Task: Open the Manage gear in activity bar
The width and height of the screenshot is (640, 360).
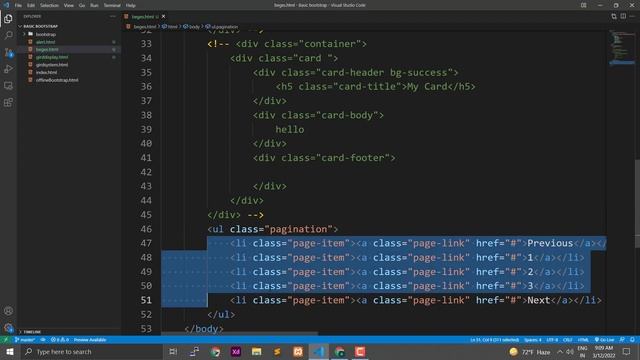Action: pos(8,327)
